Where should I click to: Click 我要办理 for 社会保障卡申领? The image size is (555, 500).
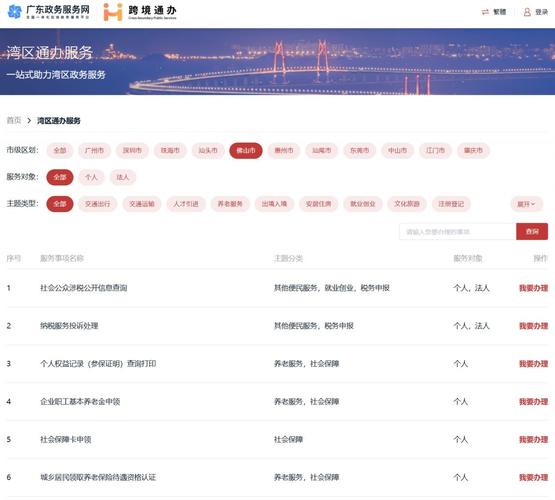coord(533,439)
